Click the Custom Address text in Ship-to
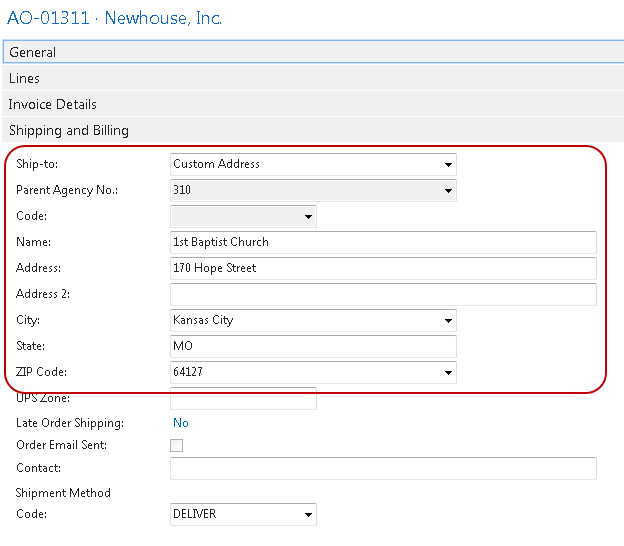The height and width of the screenshot is (546, 624). coord(216,164)
